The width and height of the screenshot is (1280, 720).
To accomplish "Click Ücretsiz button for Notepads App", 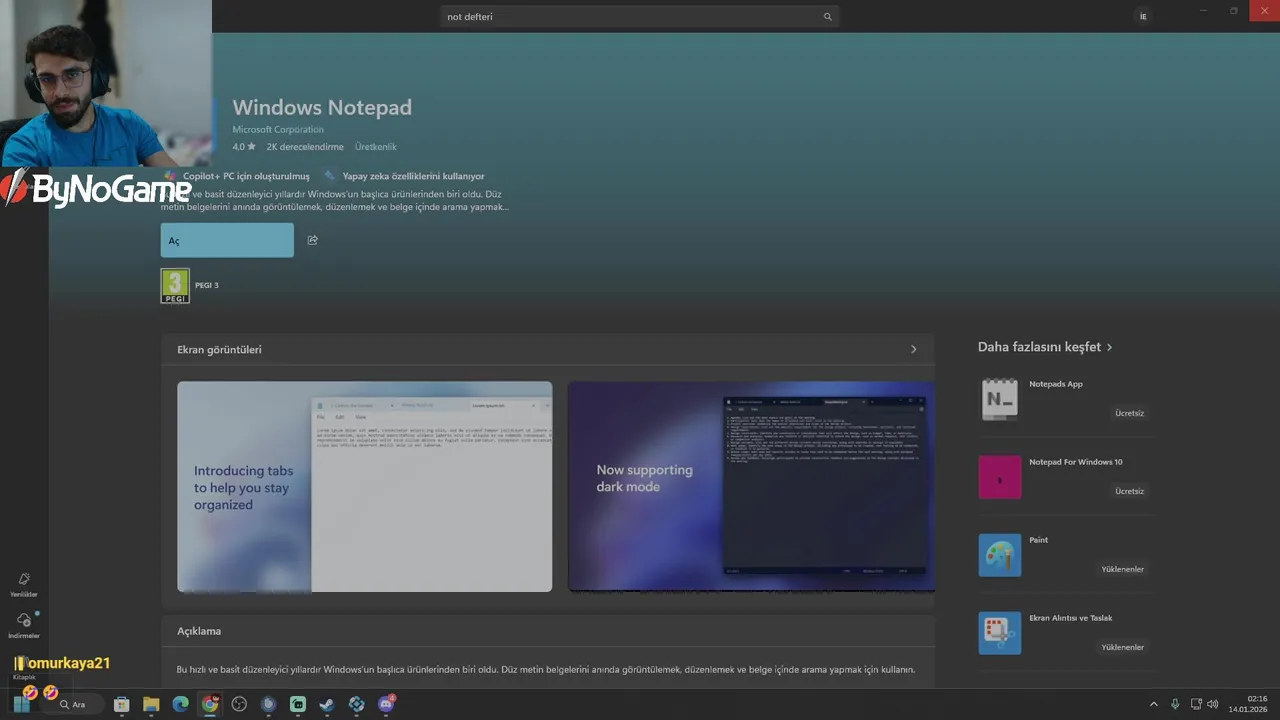I will (x=1129, y=413).
